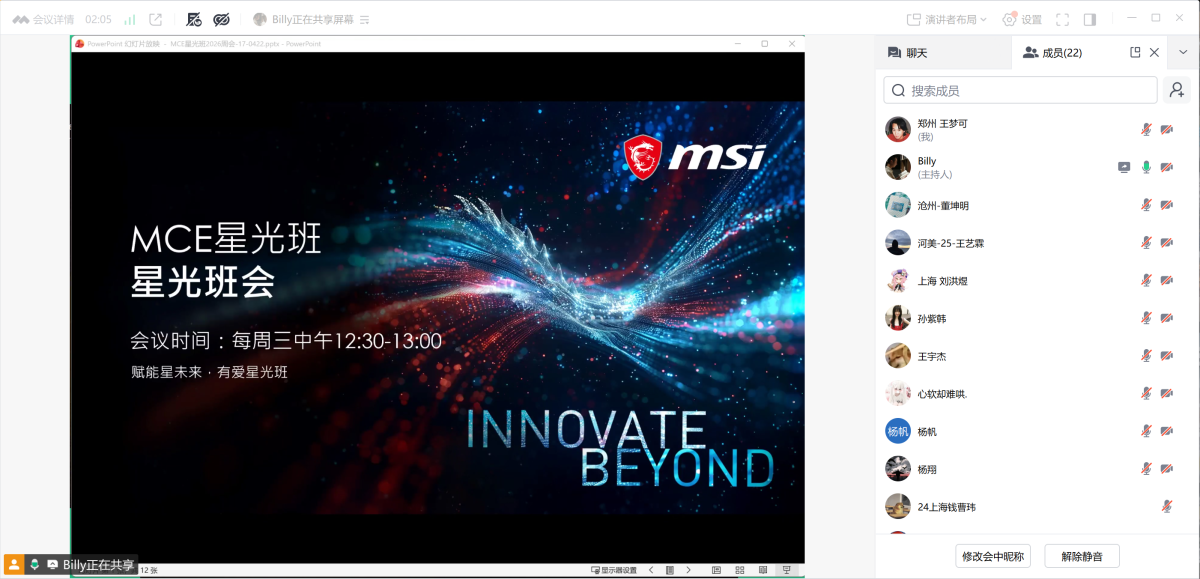The height and width of the screenshot is (579, 1200).
Task: Select 杨翔 in members list
Action: pos(1036,469)
